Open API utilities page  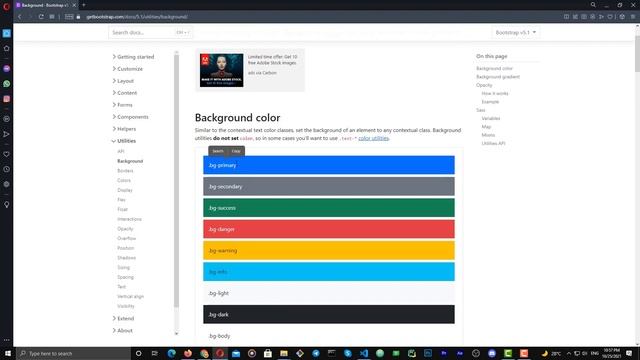[121, 151]
